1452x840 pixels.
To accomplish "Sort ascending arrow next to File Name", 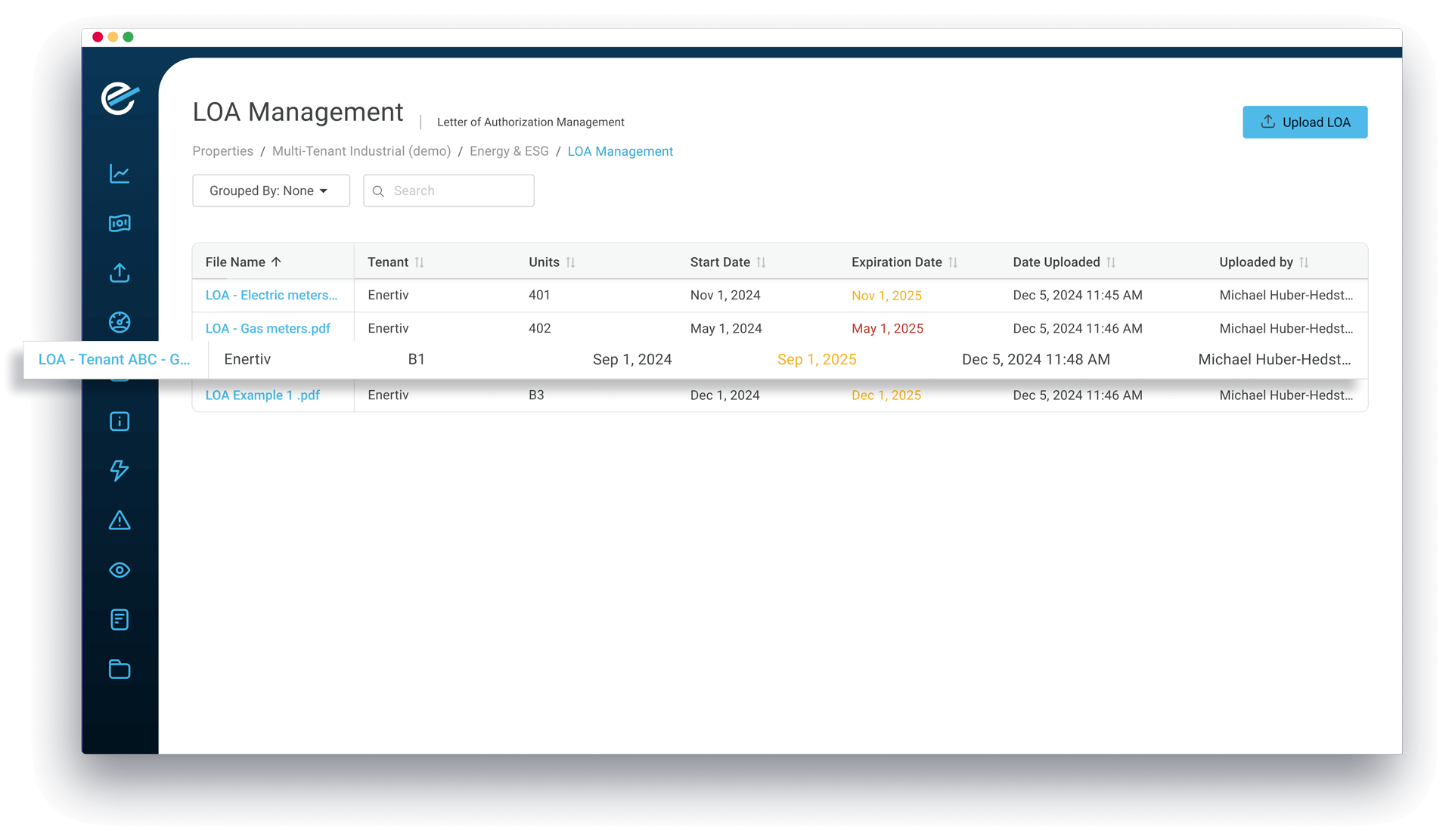I will 276,262.
